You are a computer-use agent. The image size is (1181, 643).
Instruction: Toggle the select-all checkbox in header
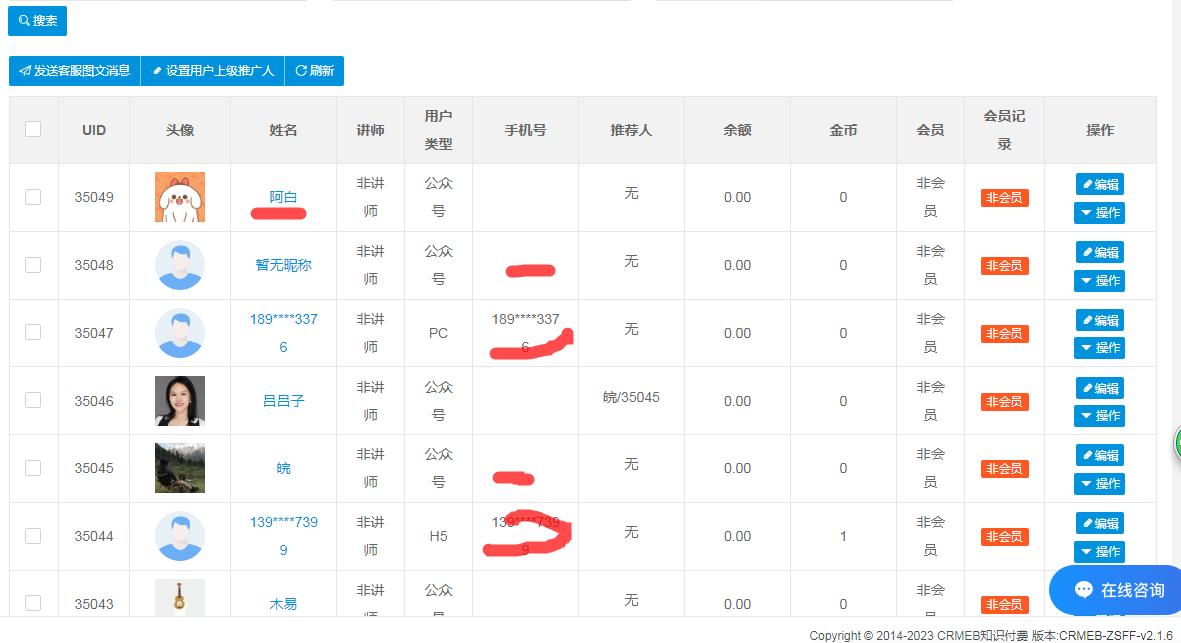click(33, 129)
